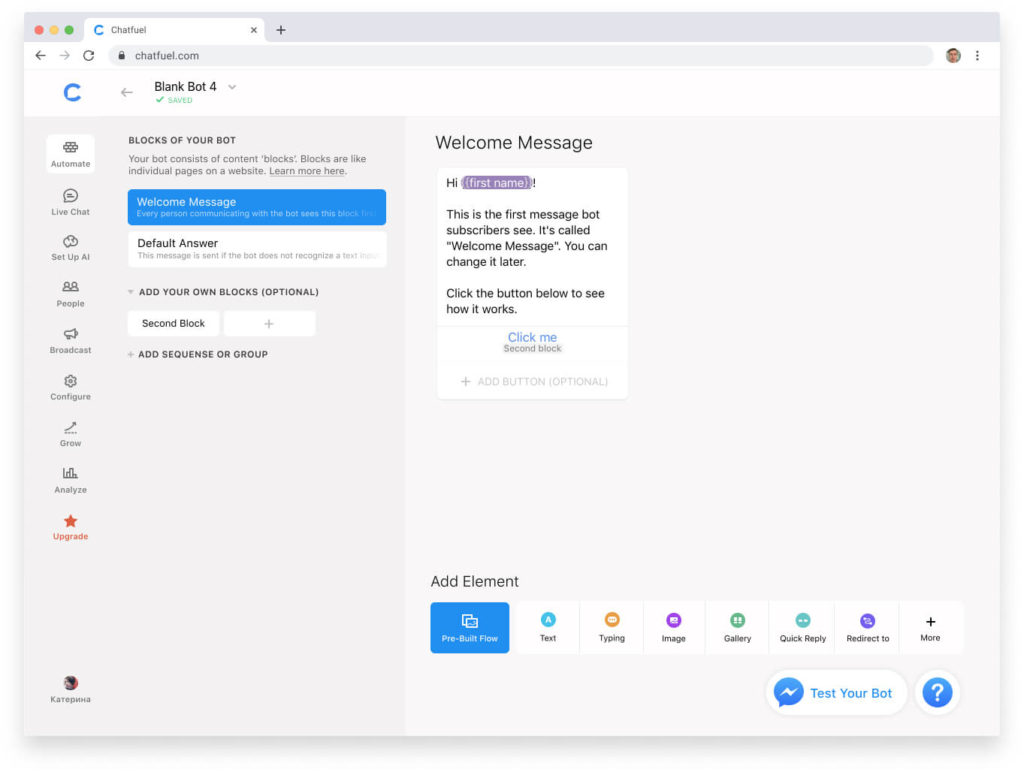Reload the page in browser
1024x772 pixels.
click(89, 56)
